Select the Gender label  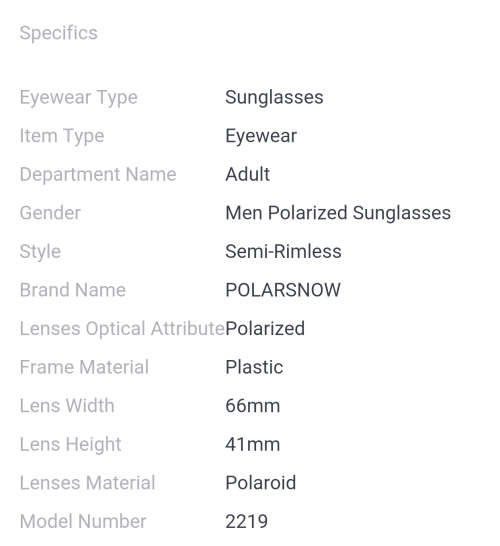[x=50, y=213]
